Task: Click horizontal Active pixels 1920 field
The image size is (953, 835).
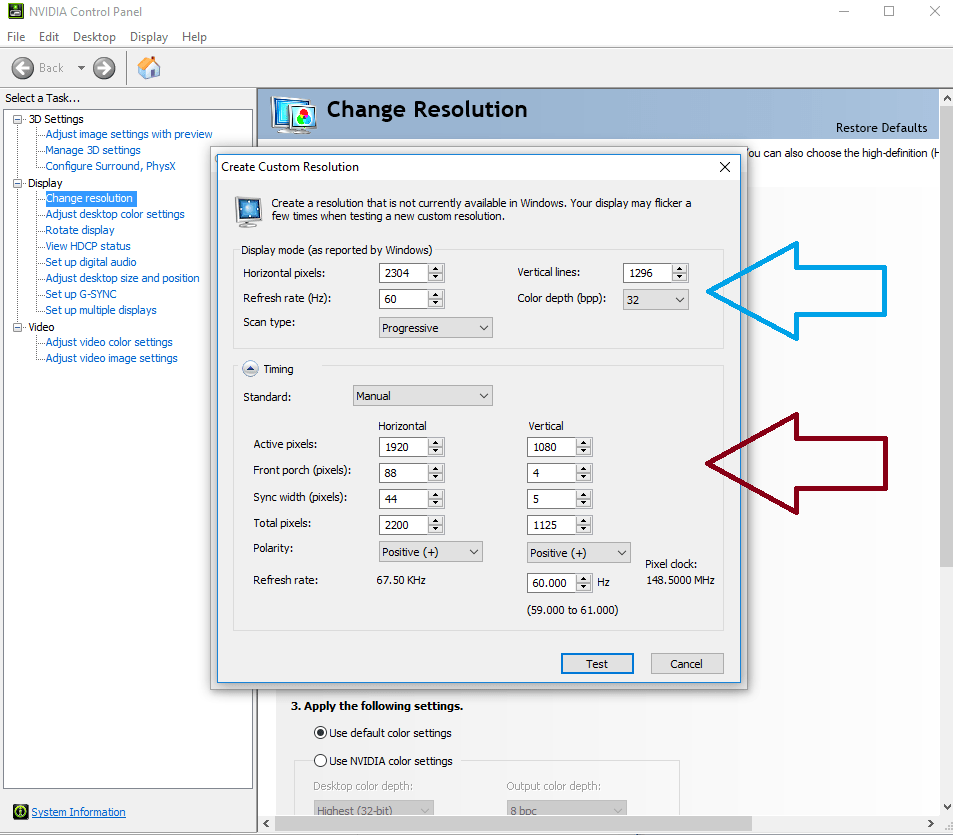Action: [404, 447]
